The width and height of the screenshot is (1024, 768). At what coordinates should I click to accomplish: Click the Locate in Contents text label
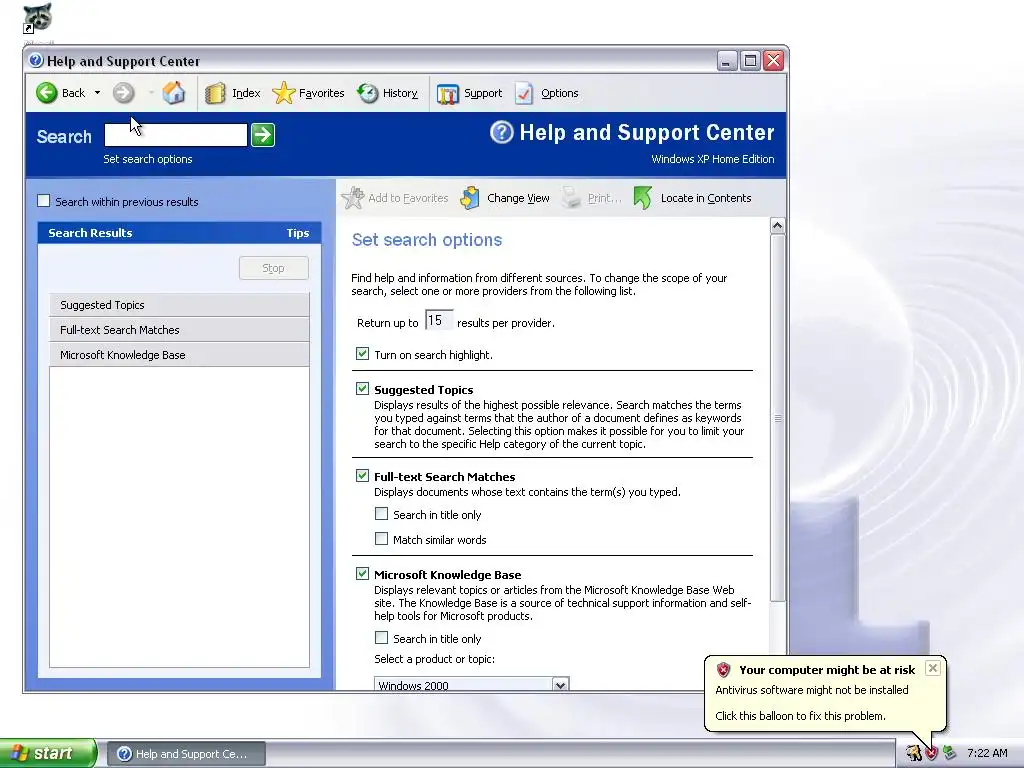706,198
